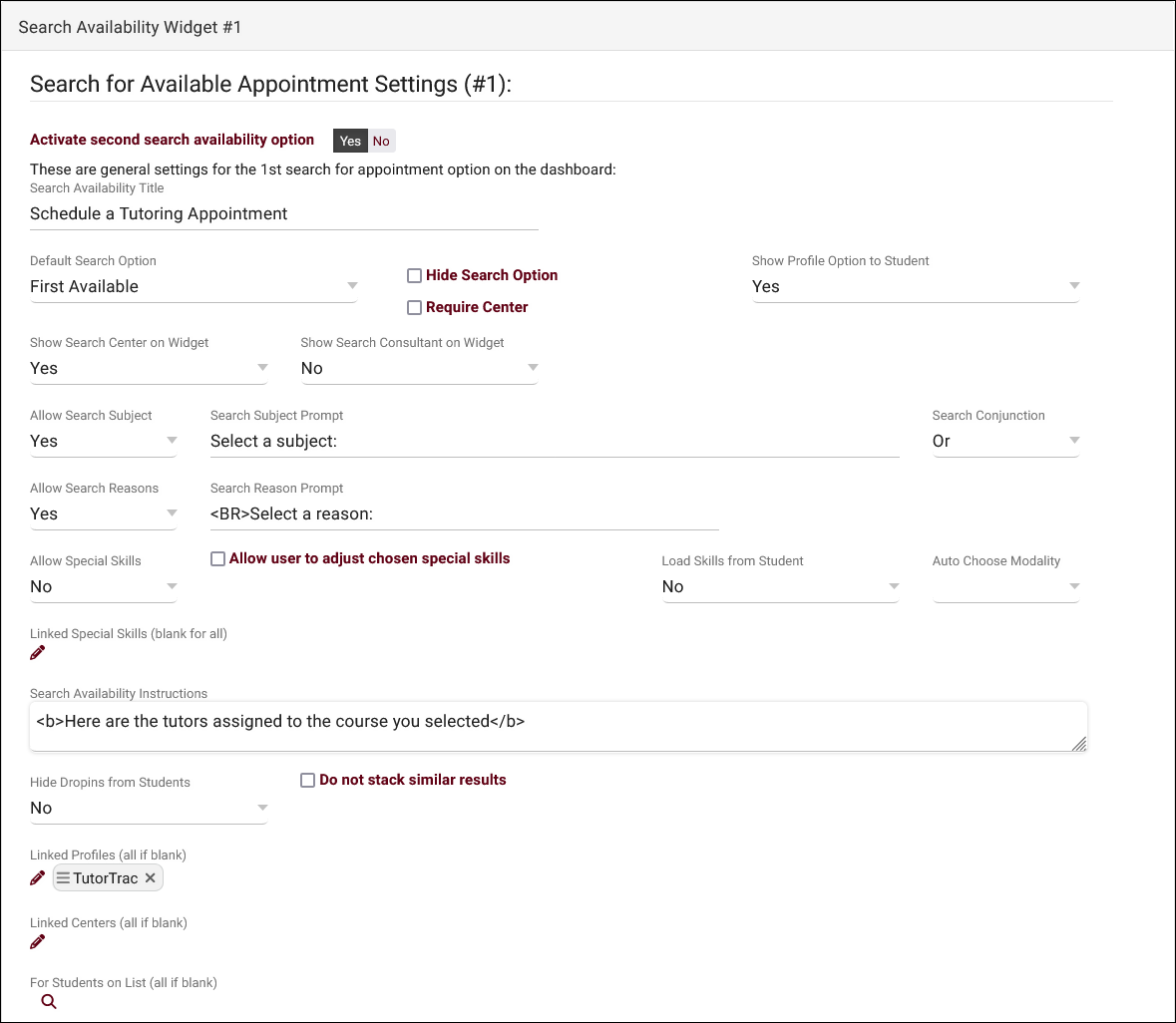The height and width of the screenshot is (1023, 1176).
Task: Grab the instructions textarea resize handle
Action: point(1078,744)
